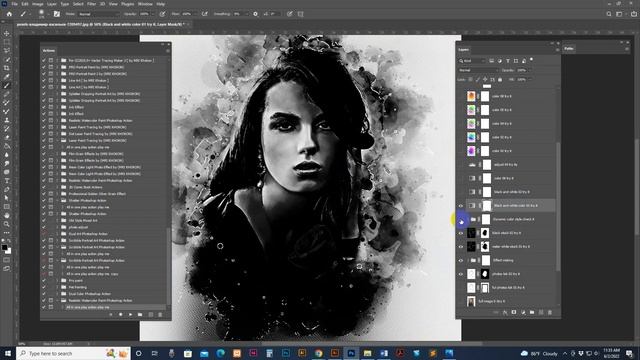Stop playing or recording the action
The image size is (640, 360).
(111, 315)
